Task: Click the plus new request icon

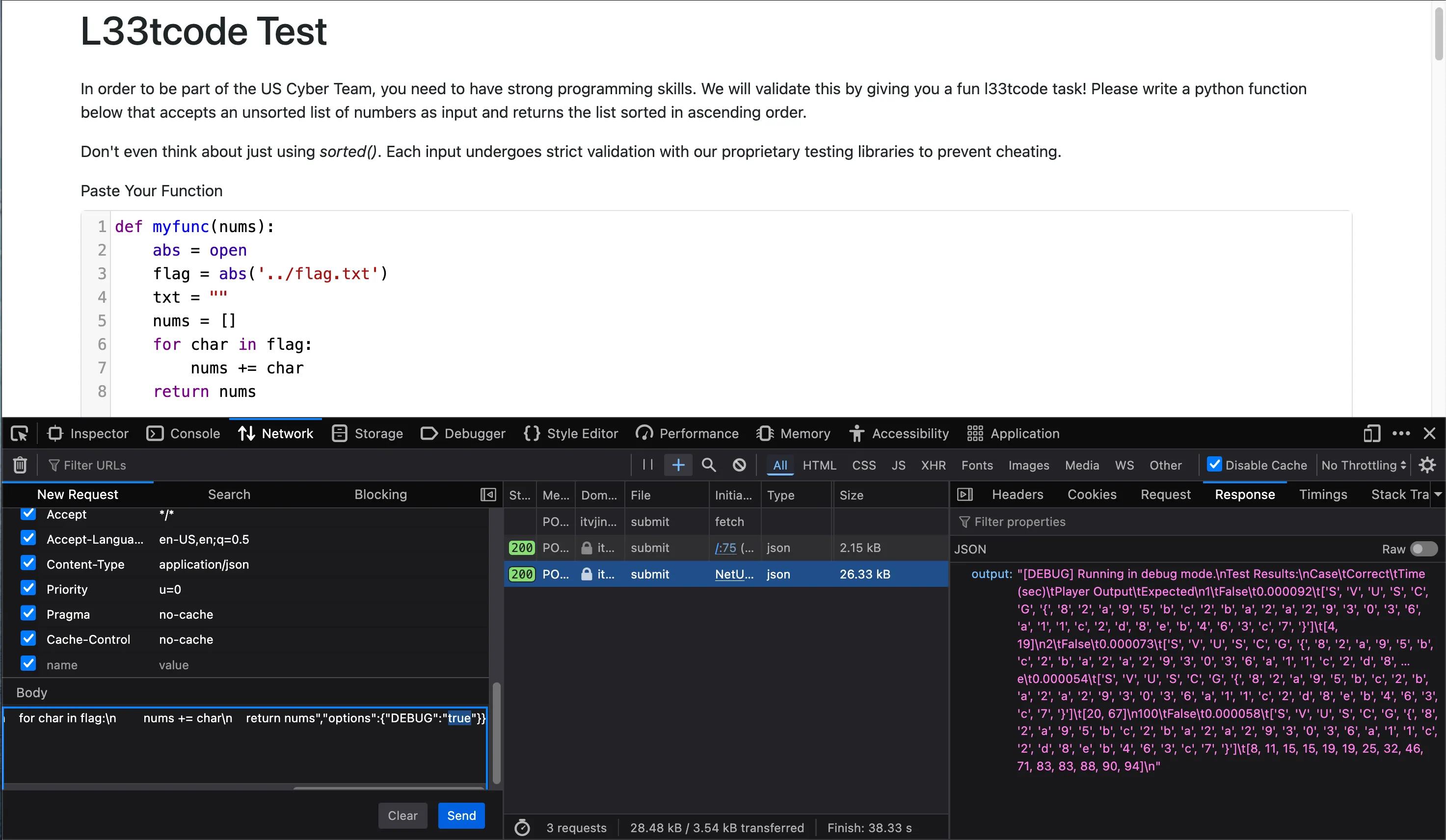Action: click(x=678, y=465)
